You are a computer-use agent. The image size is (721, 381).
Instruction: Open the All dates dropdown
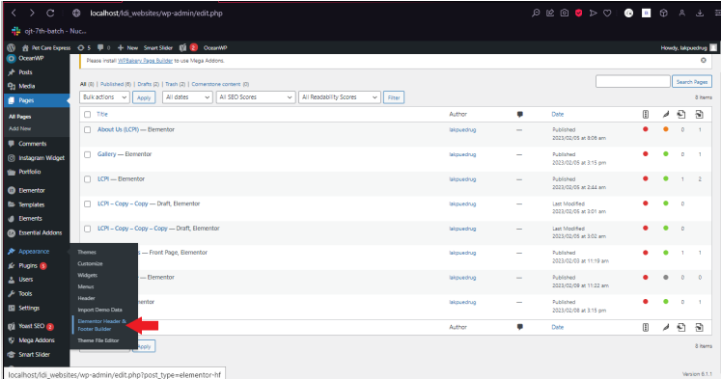(x=187, y=97)
